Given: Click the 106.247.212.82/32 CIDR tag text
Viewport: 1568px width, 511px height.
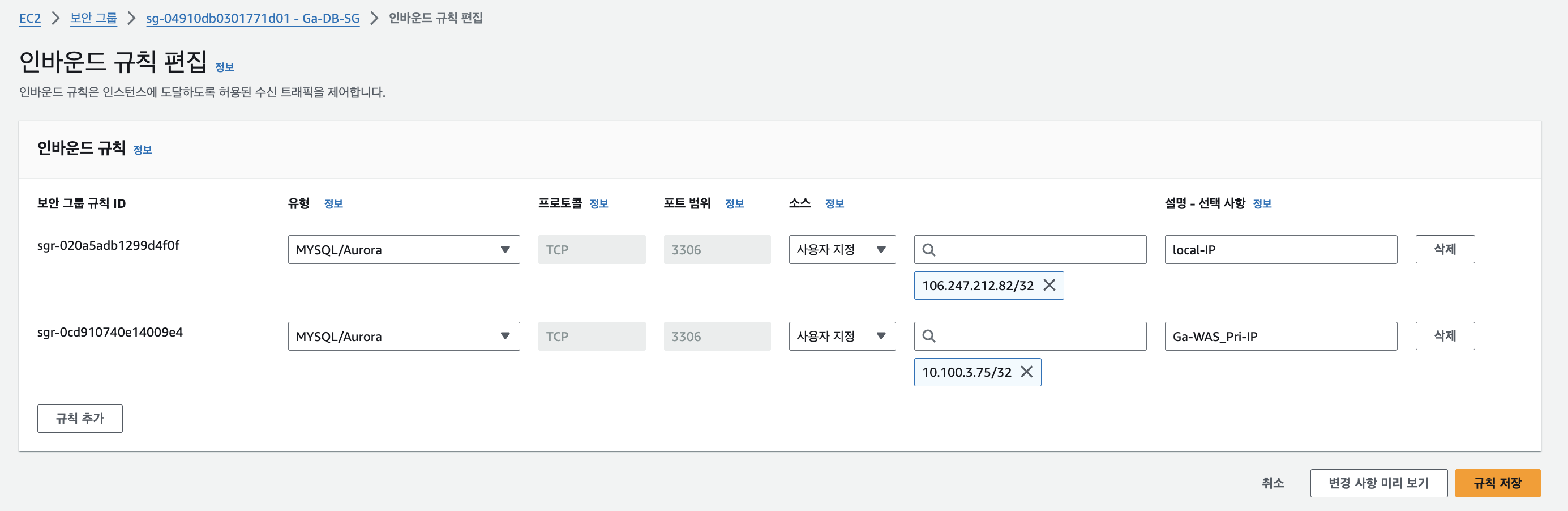Looking at the screenshot, I should click(978, 286).
